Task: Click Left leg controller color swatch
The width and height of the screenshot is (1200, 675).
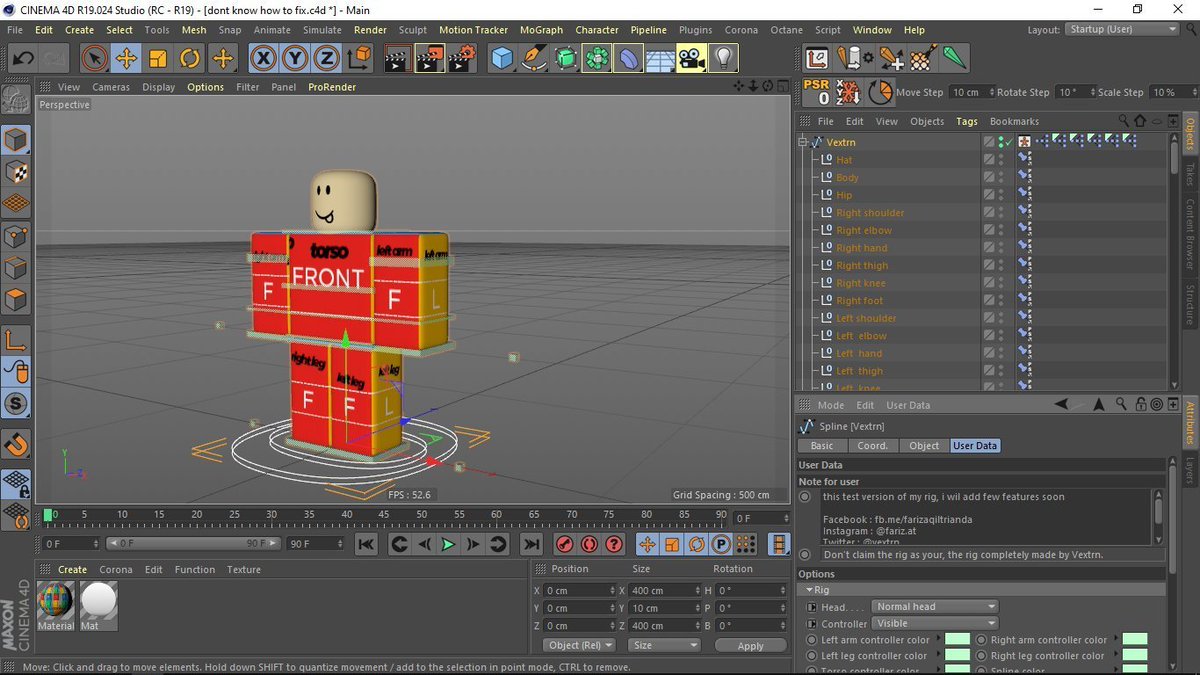Action: pyautogui.click(x=958, y=656)
